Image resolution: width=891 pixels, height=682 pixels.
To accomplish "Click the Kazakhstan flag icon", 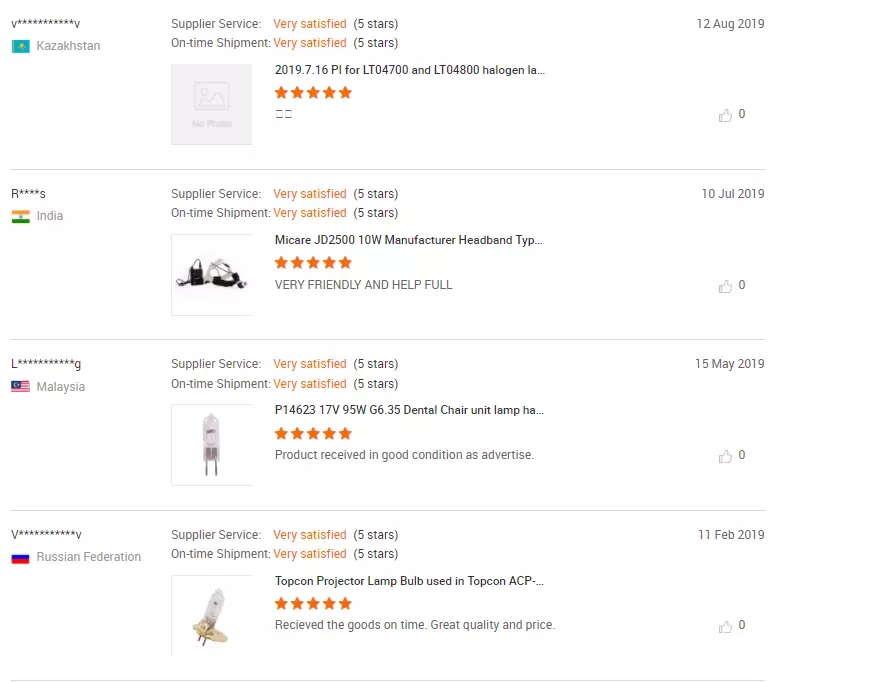I will [x=20, y=46].
